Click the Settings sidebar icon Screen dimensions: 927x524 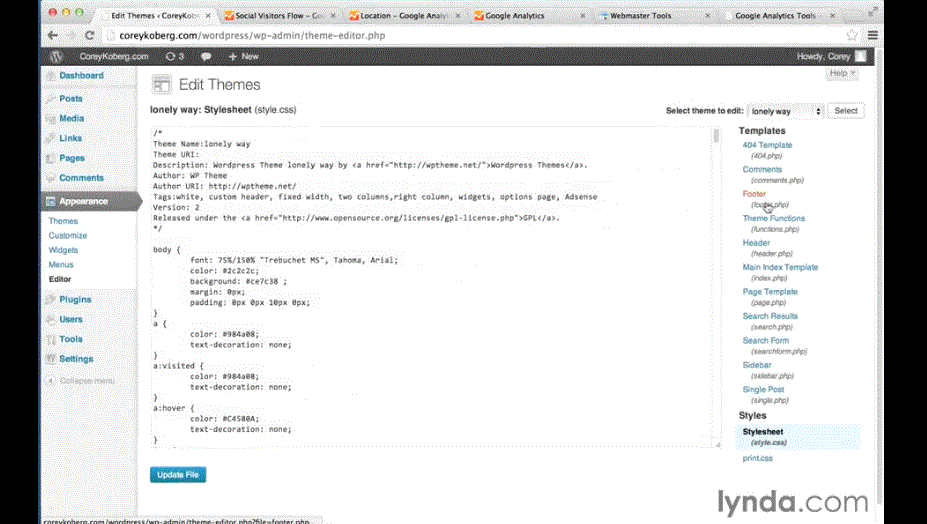pos(51,359)
